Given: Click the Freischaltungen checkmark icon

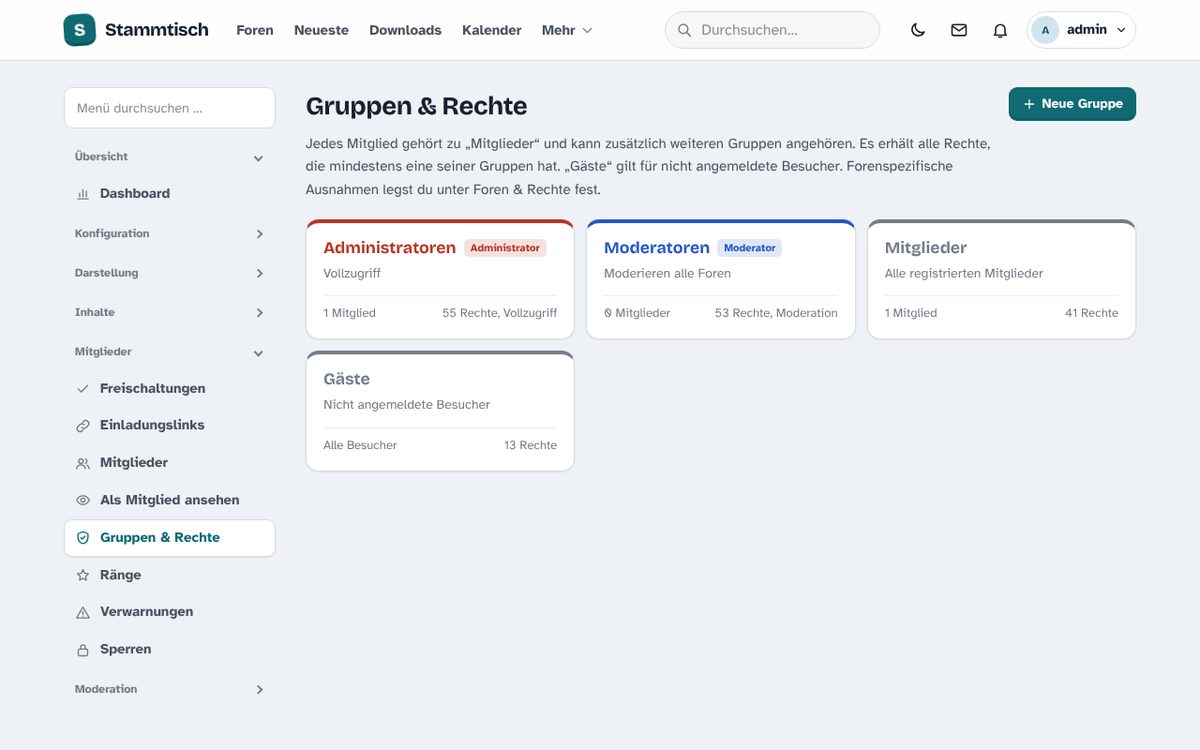Looking at the screenshot, I should (83, 389).
